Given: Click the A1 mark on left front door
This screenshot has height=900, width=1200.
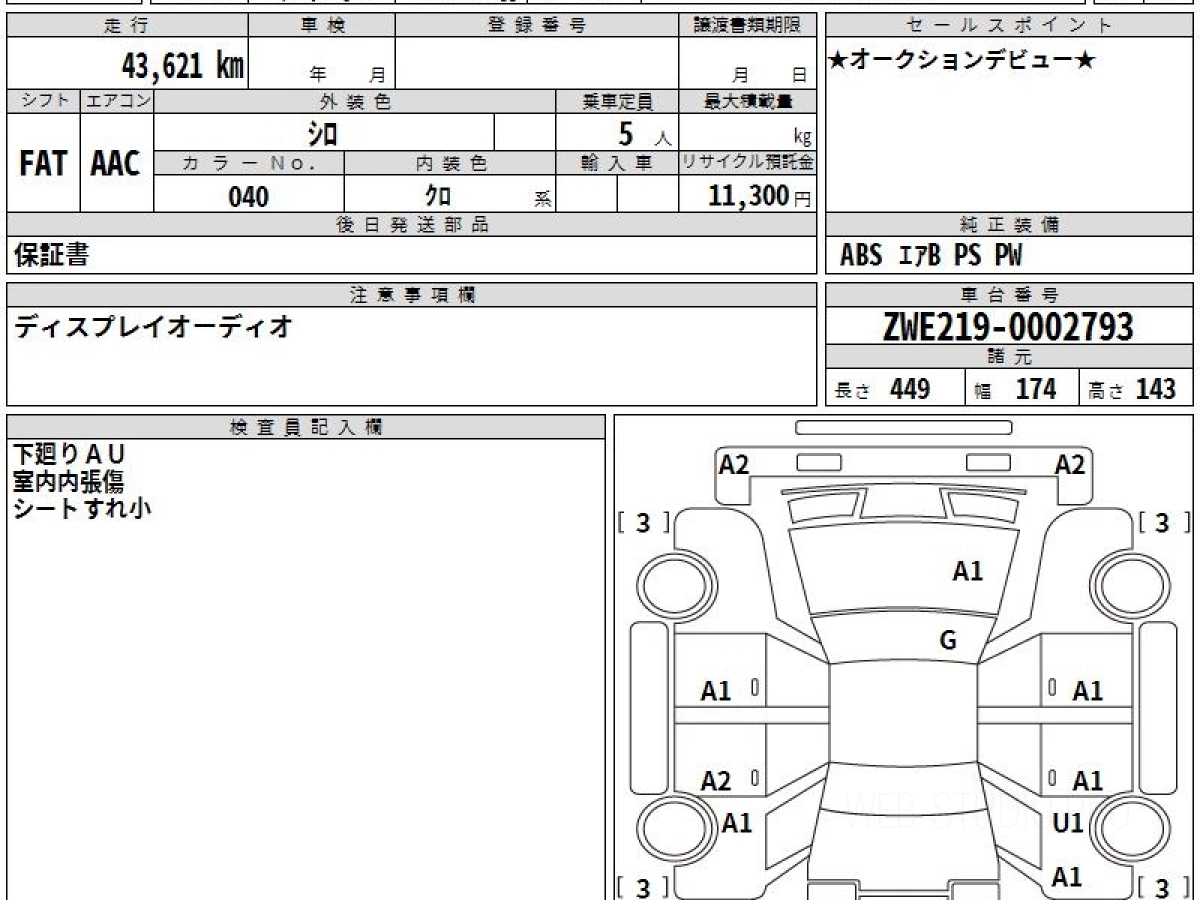Looking at the screenshot, I should (716, 691).
